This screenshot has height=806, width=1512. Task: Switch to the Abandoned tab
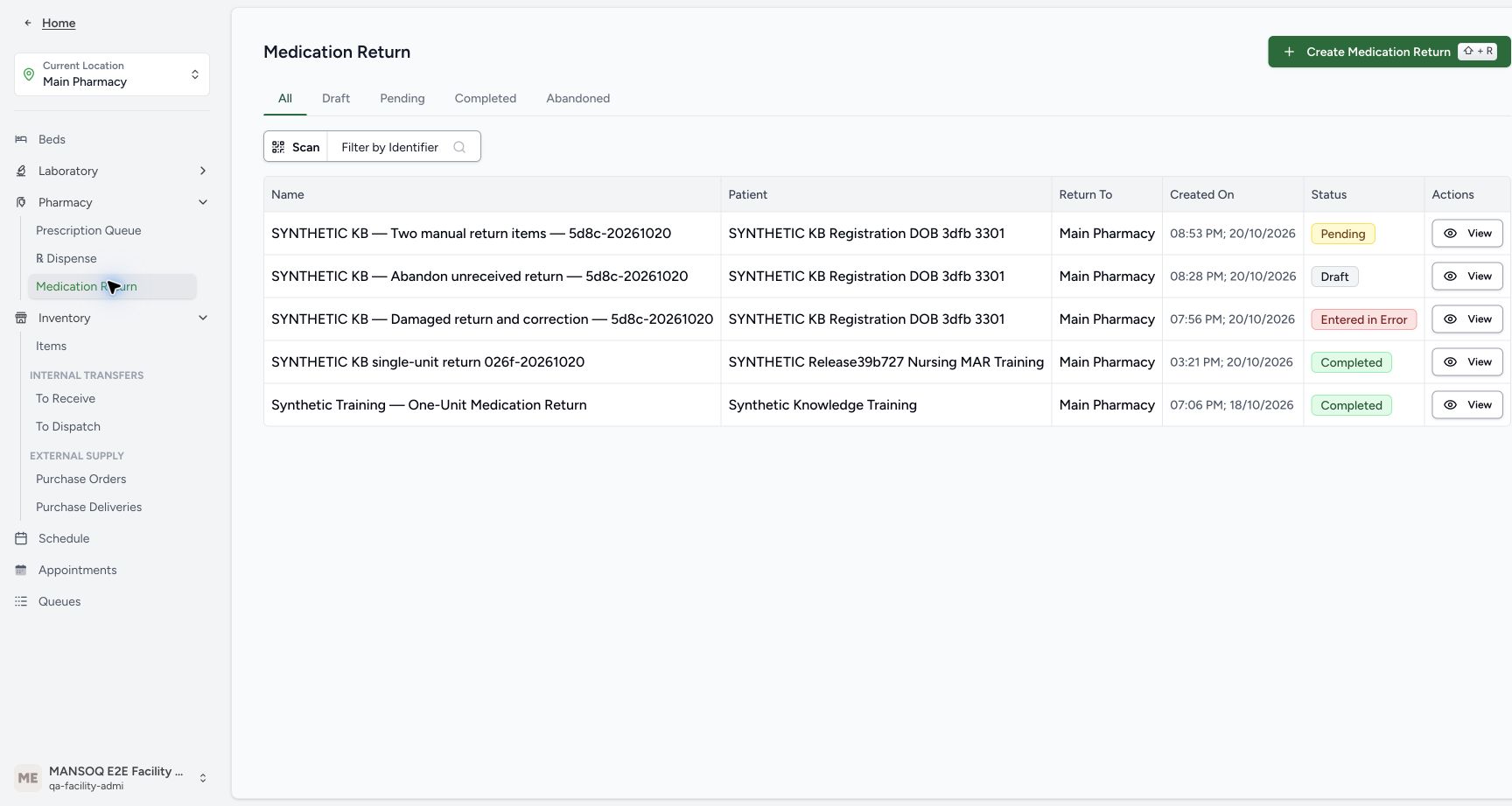(x=578, y=98)
